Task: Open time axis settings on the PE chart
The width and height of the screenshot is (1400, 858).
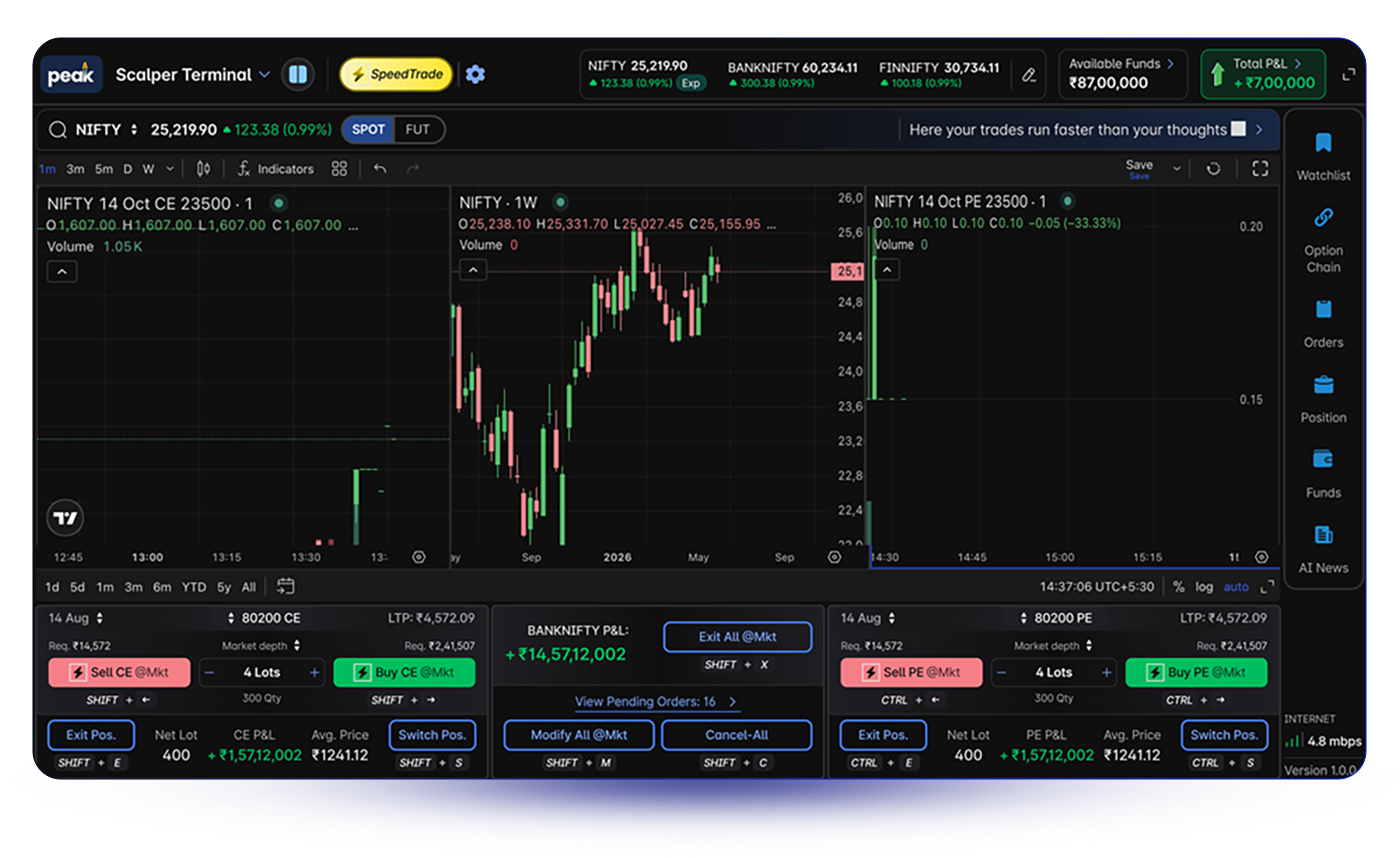Action: 1262,557
